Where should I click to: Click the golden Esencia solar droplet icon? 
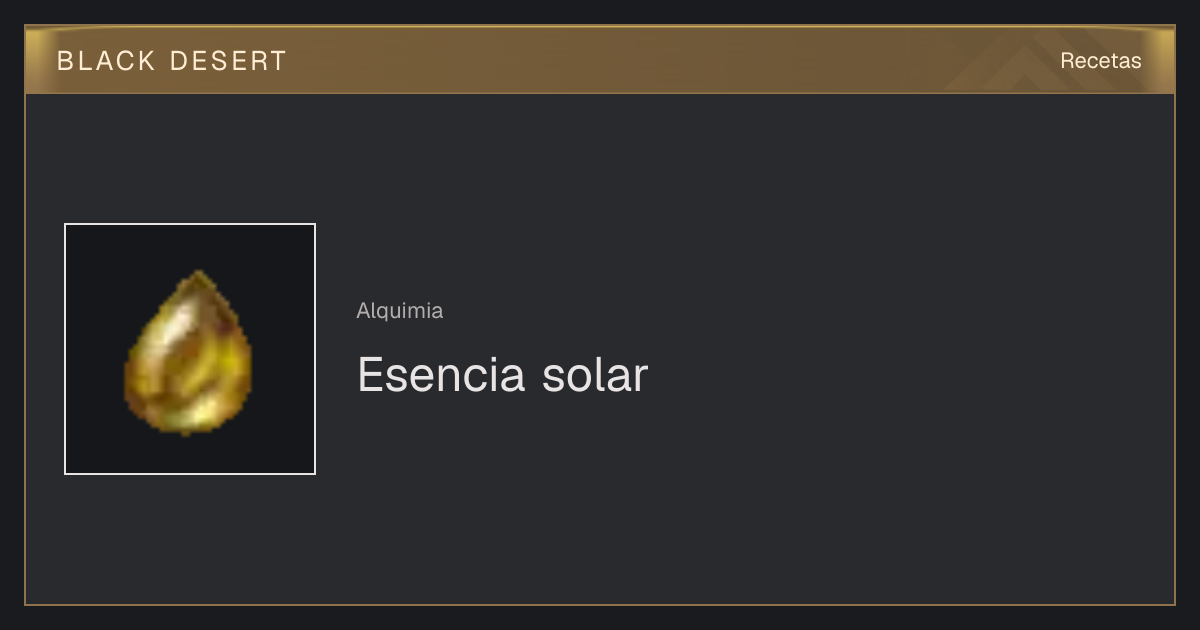[188, 352]
